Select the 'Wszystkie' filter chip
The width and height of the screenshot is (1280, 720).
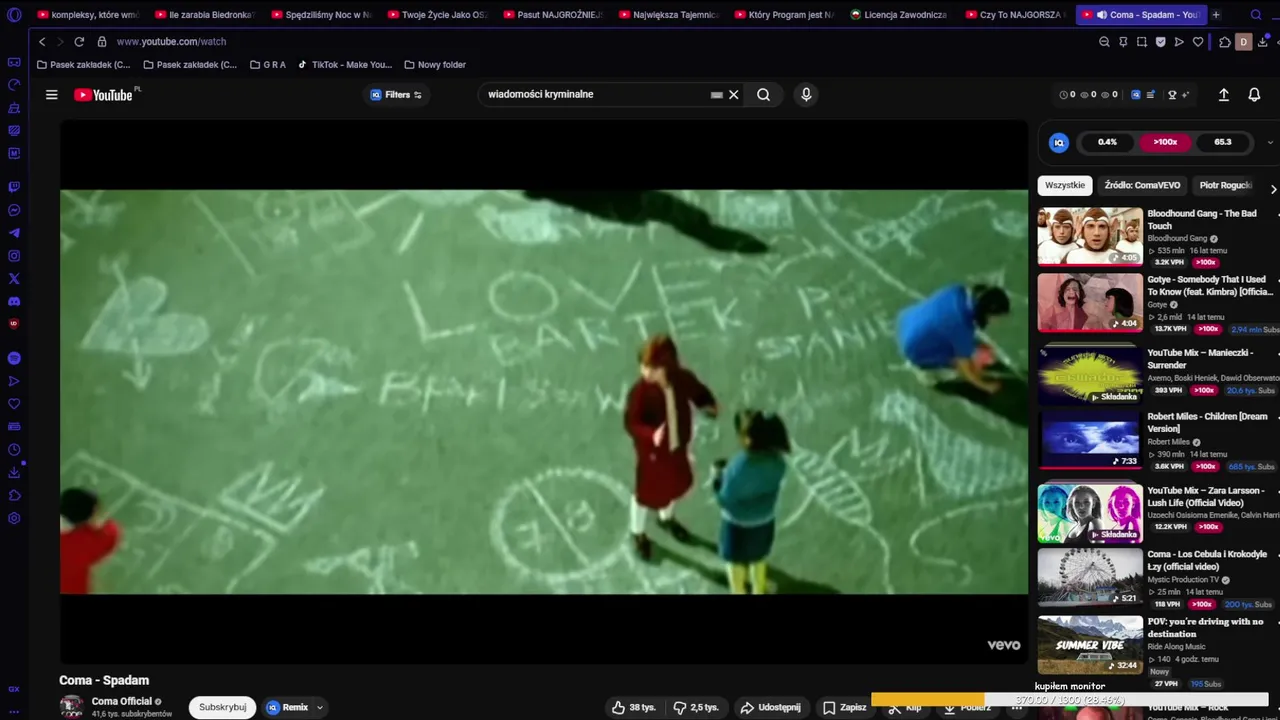(1065, 185)
